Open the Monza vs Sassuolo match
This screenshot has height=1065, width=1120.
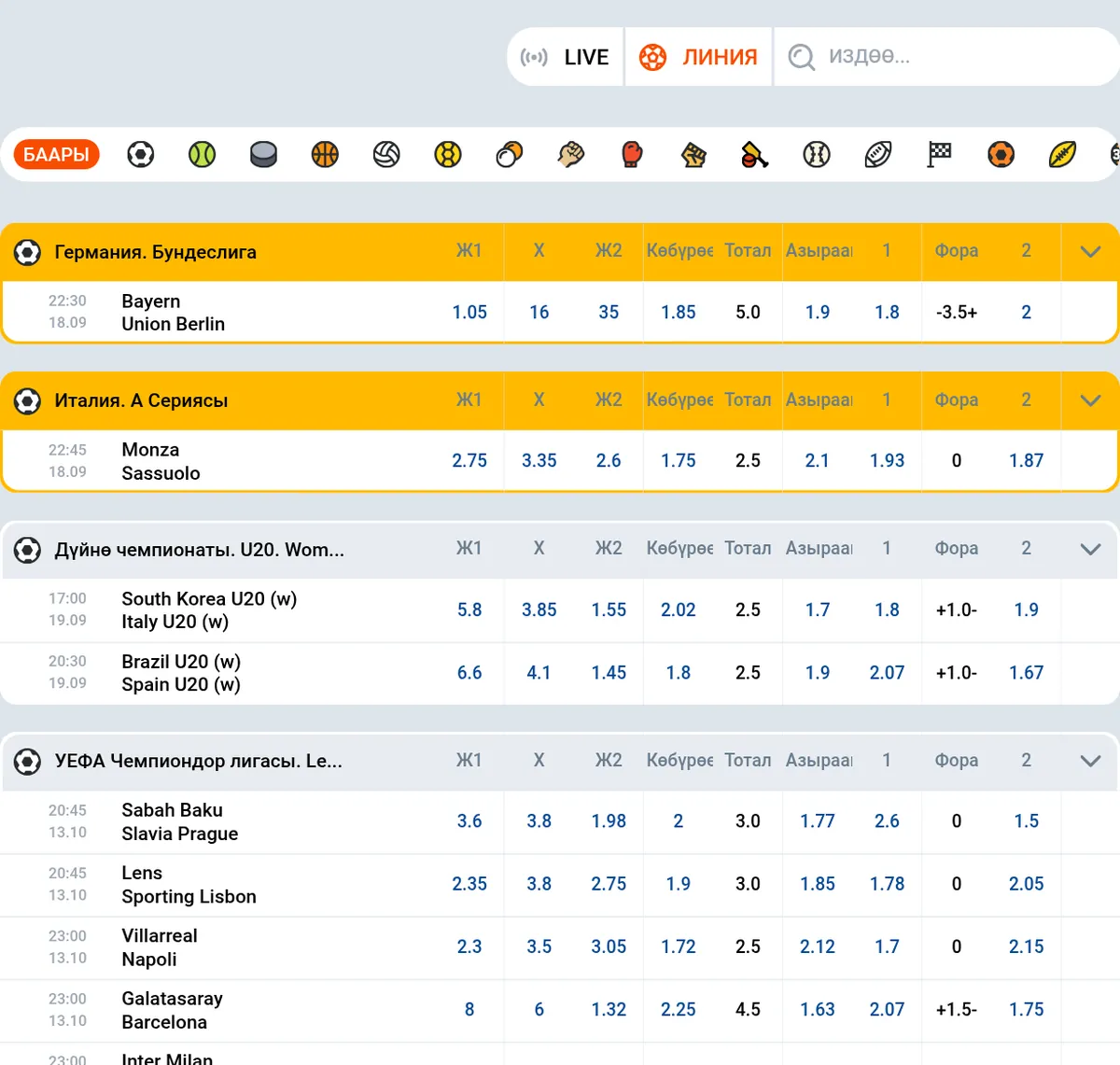point(161,461)
